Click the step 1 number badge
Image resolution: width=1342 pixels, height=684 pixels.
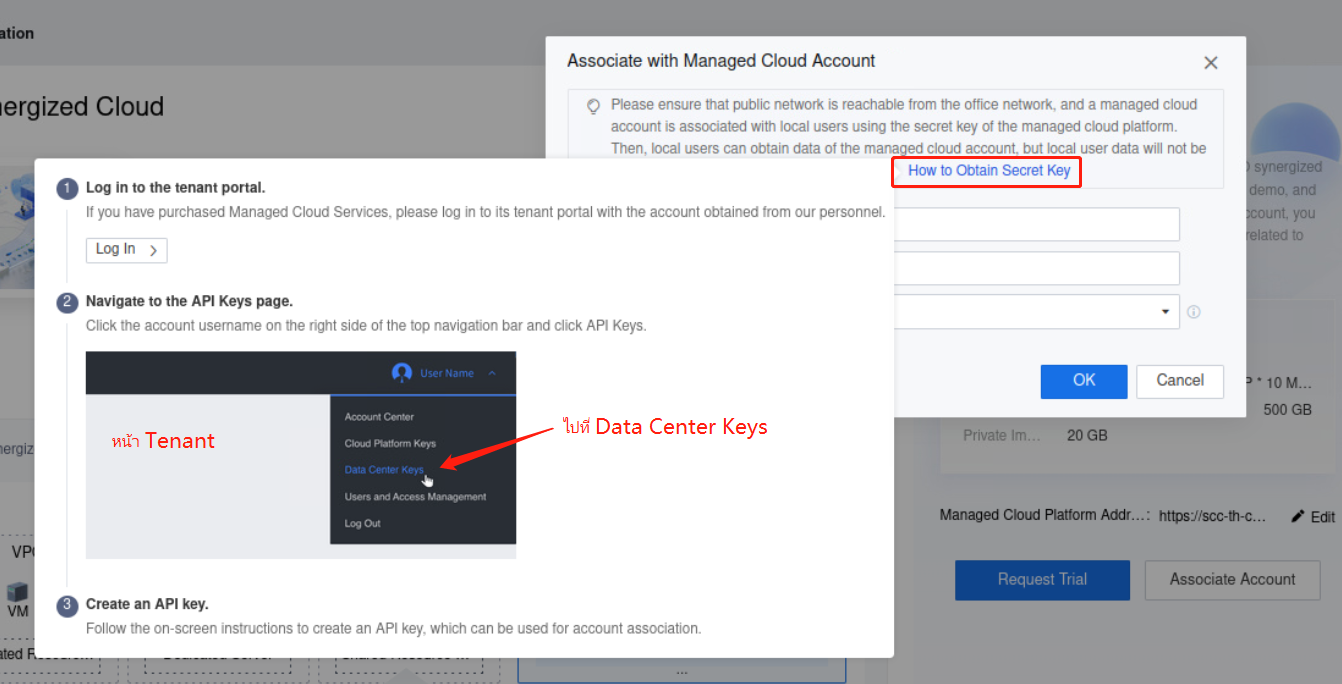tap(67, 188)
